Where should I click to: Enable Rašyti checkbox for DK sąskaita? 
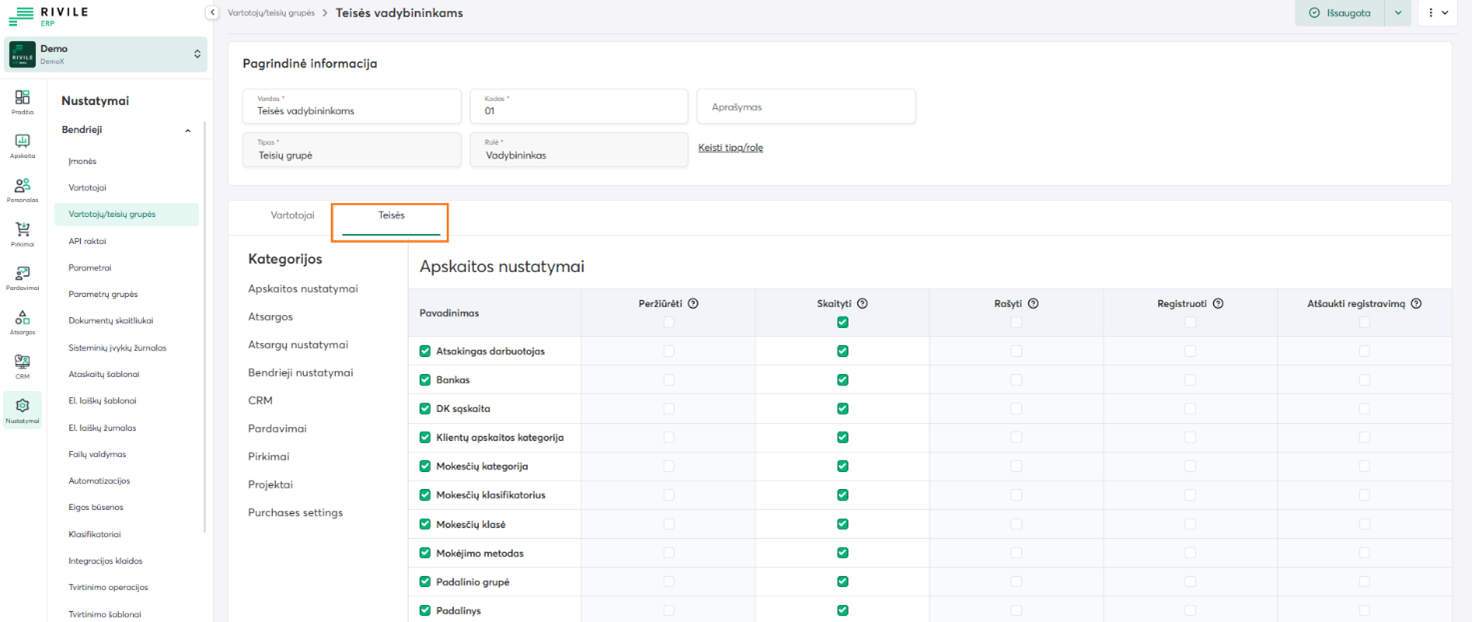tap(1016, 409)
